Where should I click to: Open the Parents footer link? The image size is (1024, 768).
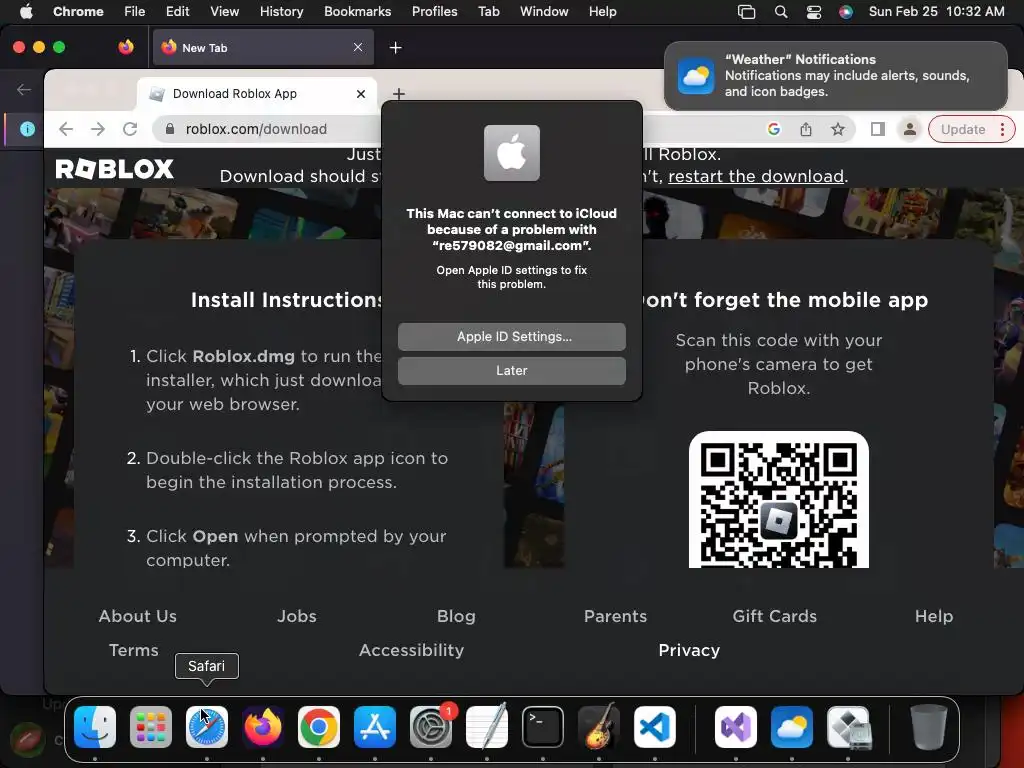click(615, 616)
